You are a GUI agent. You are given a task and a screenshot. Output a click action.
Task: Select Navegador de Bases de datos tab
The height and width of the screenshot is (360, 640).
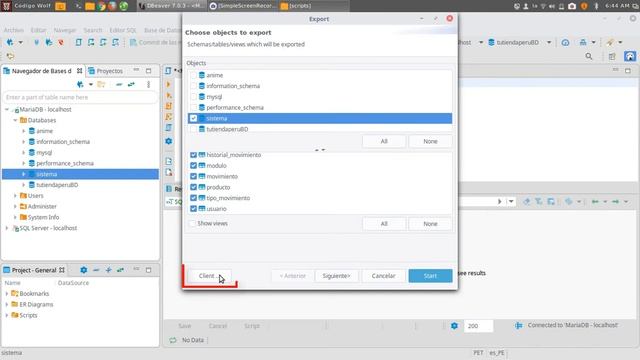[41, 71]
